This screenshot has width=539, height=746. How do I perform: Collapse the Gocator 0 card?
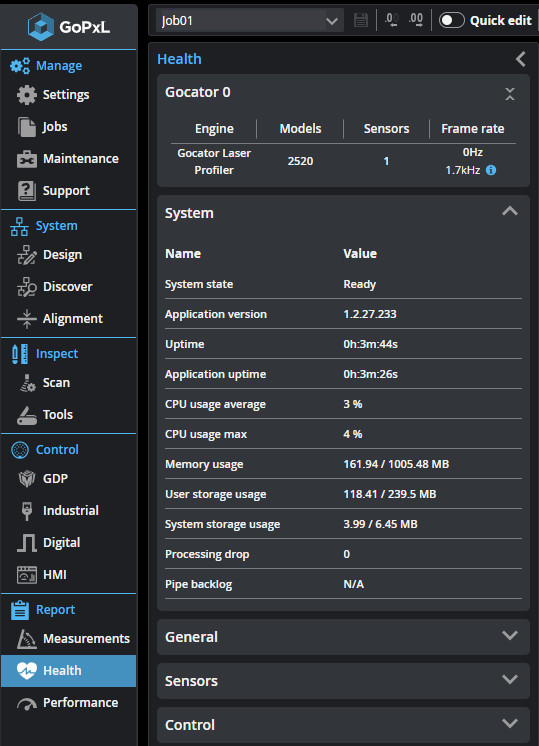point(510,94)
